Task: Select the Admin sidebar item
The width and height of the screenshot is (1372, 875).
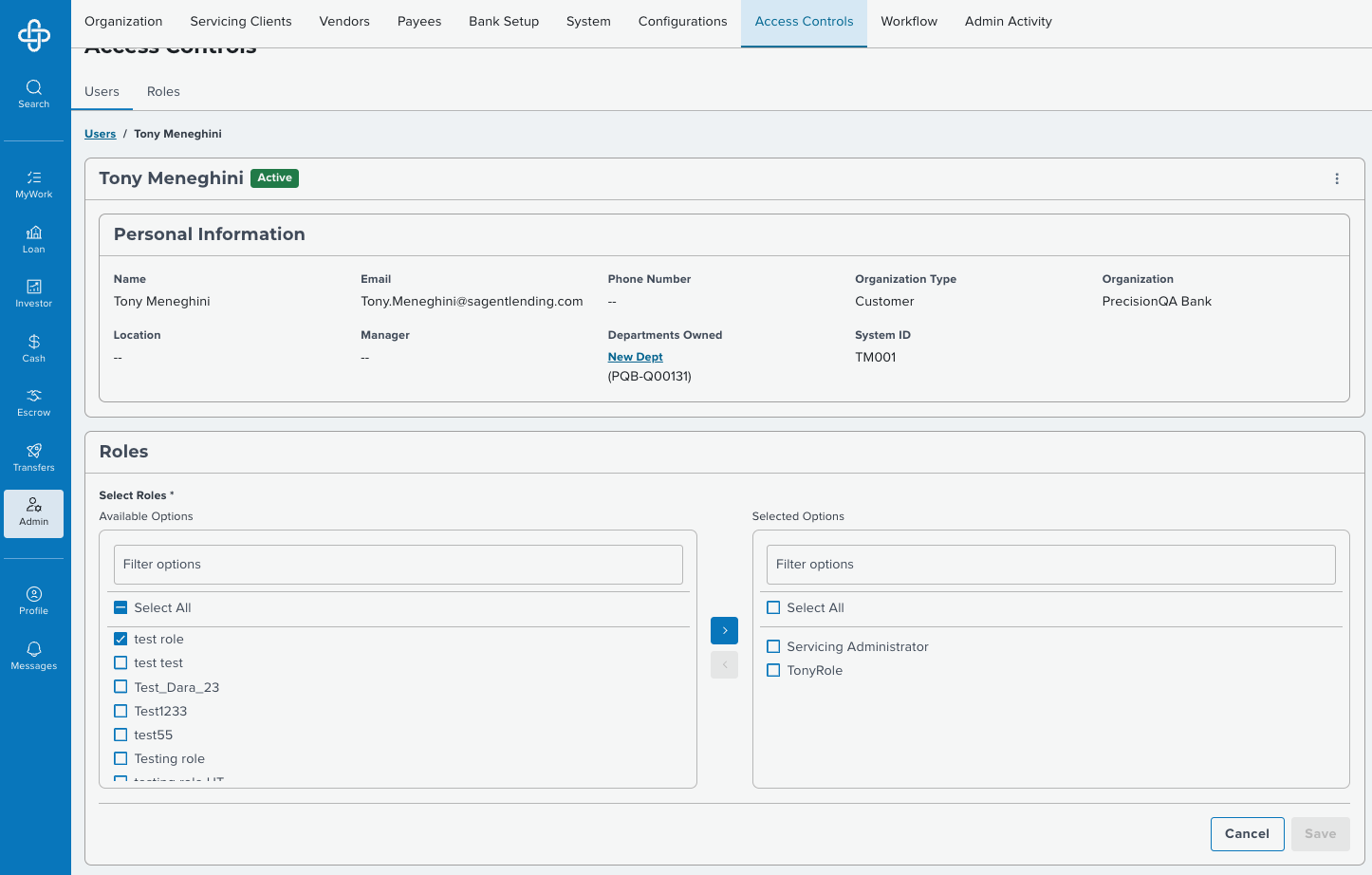Action: [34, 513]
